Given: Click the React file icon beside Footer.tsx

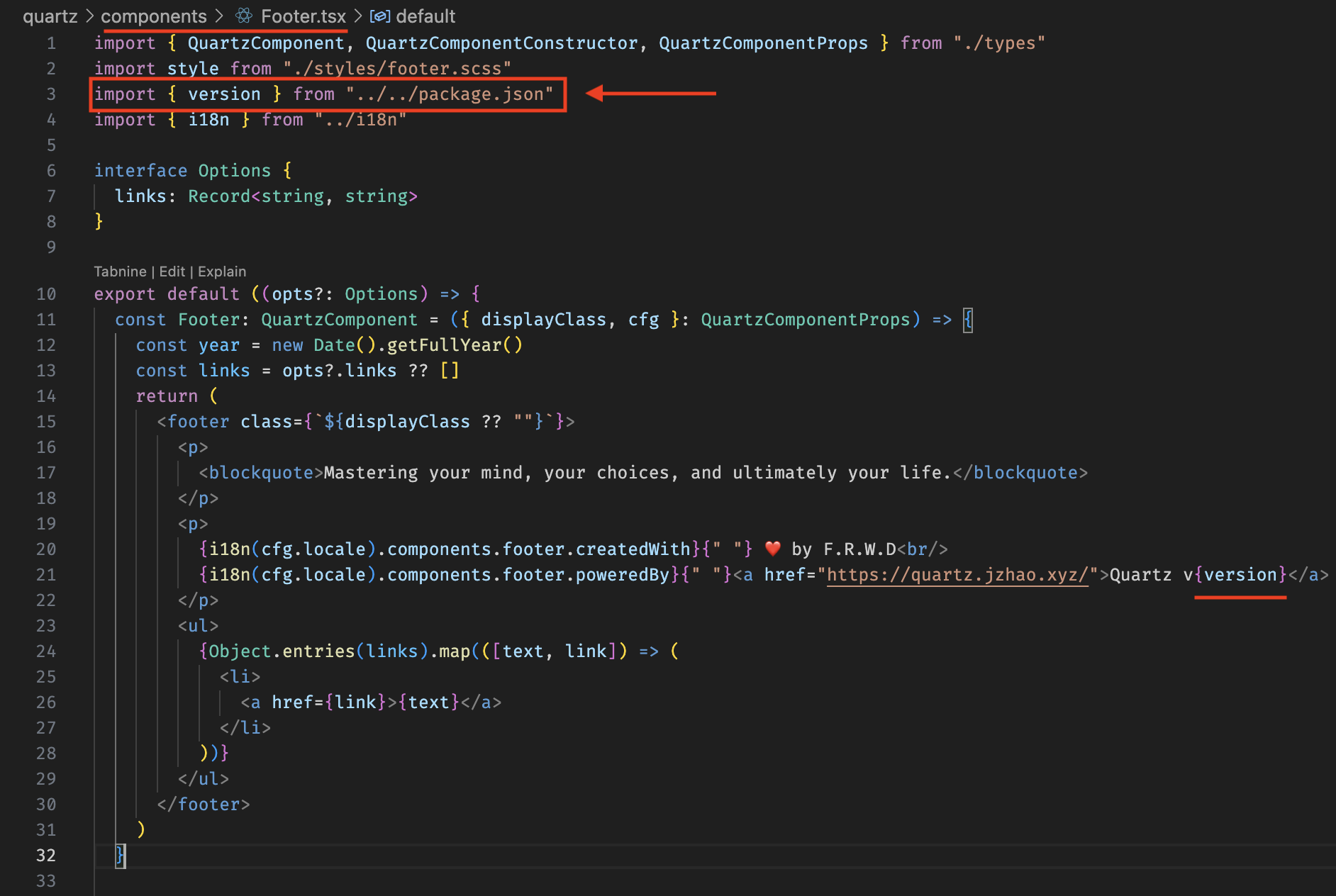Looking at the screenshot, I should coord(244,16).
